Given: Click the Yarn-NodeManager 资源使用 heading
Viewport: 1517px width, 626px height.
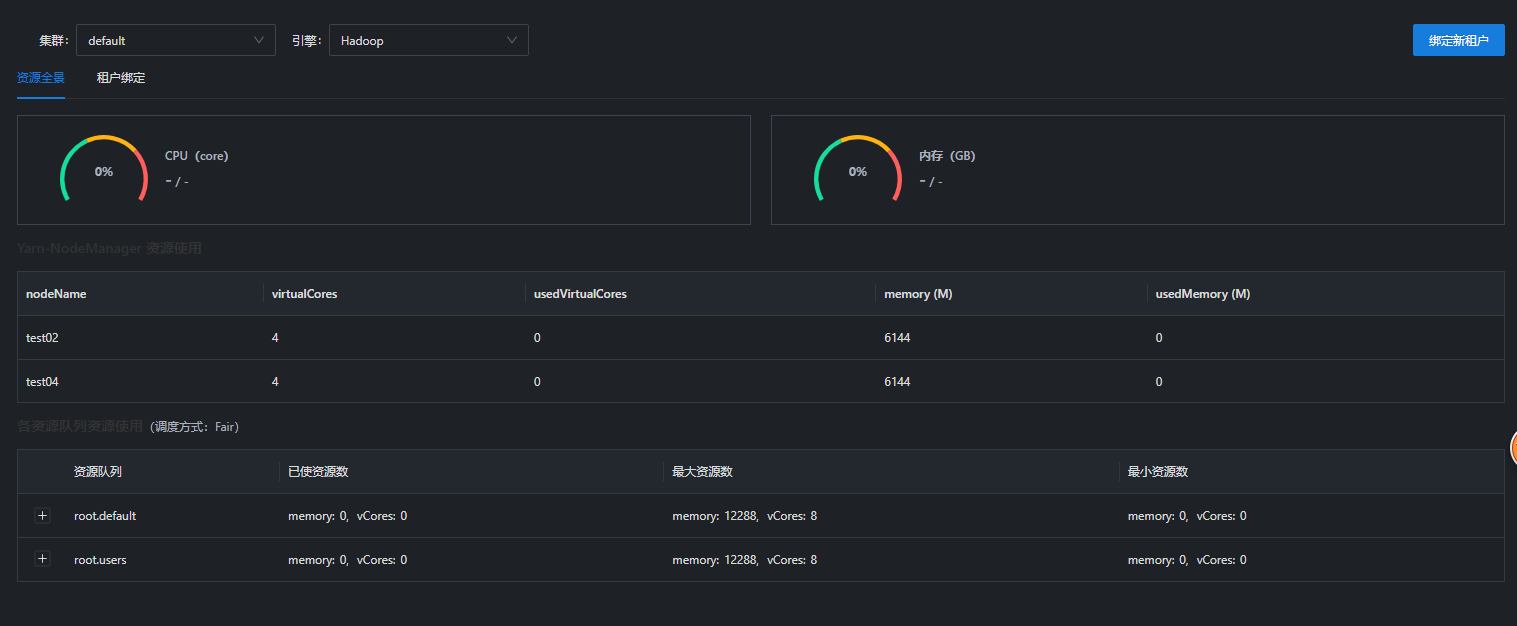Looking at the screenshot, I should (x=110, y=248).
